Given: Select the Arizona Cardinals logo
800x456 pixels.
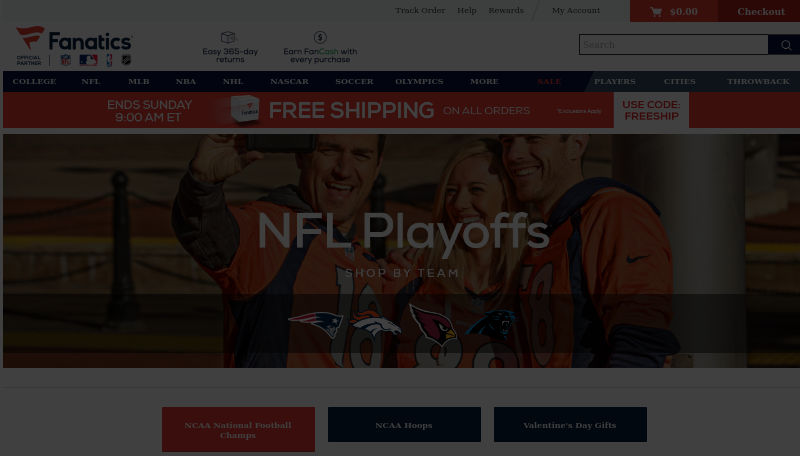Looking at the screenshot, I should (x=433, y=324).
